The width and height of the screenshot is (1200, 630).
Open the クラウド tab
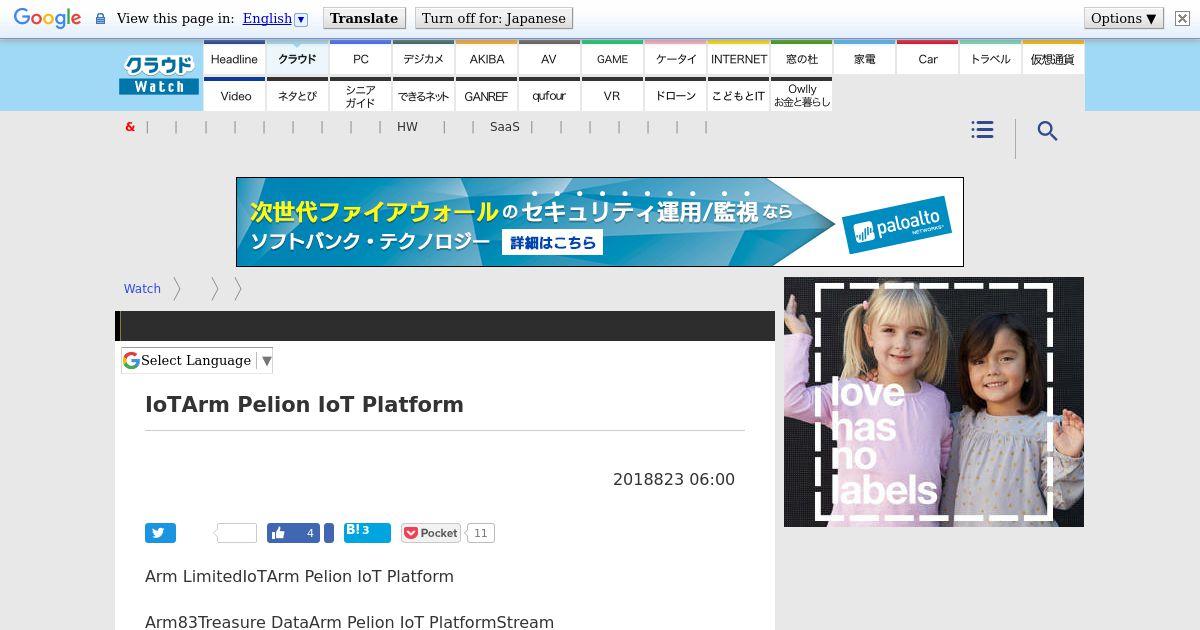[297, 59]
